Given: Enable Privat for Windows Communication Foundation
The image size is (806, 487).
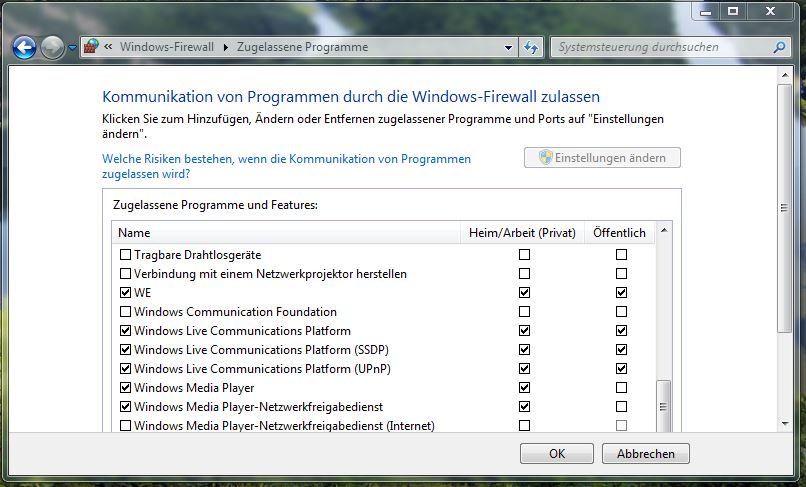Looking at the screenshot, I should coord(524,312).
